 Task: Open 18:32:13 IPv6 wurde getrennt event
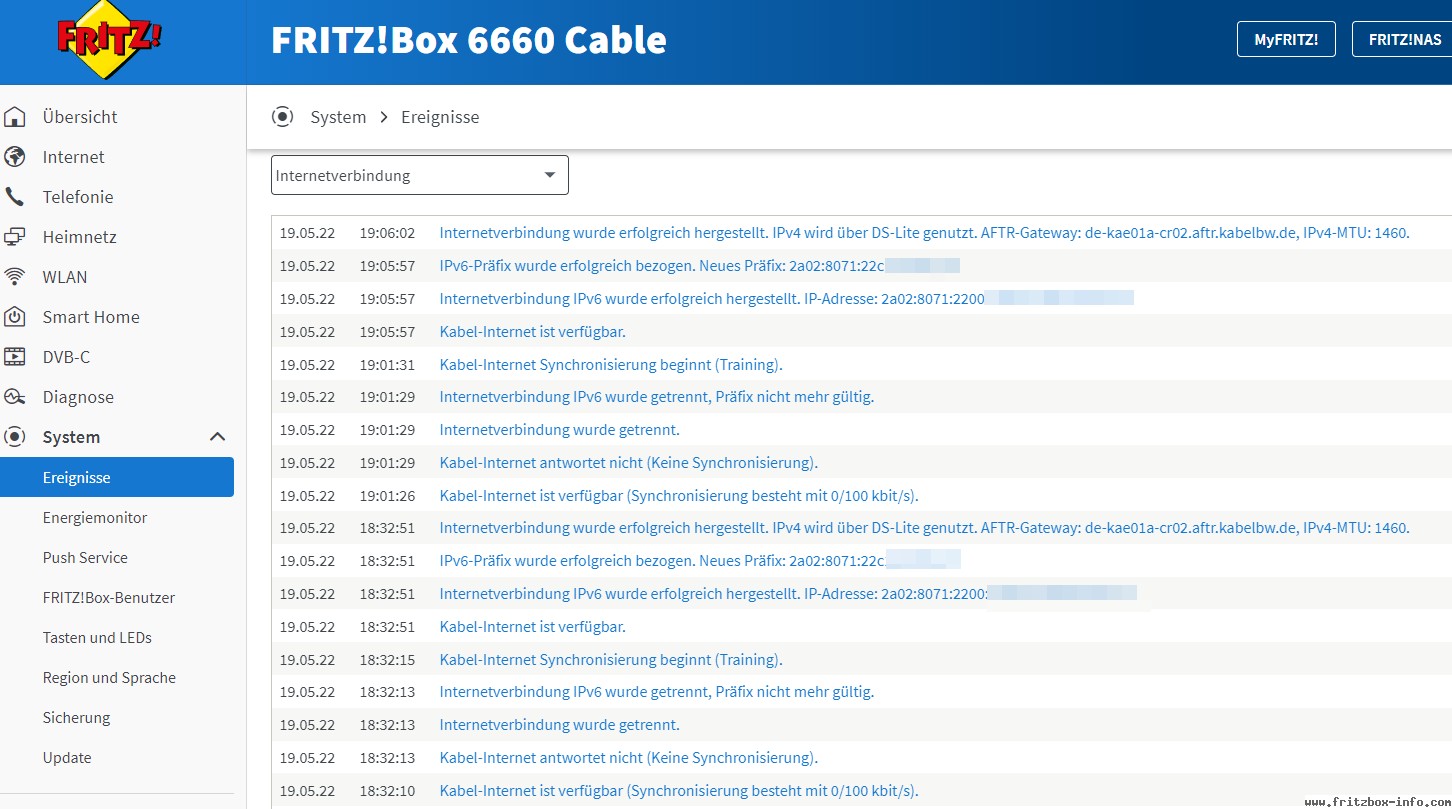pos(657,692)
